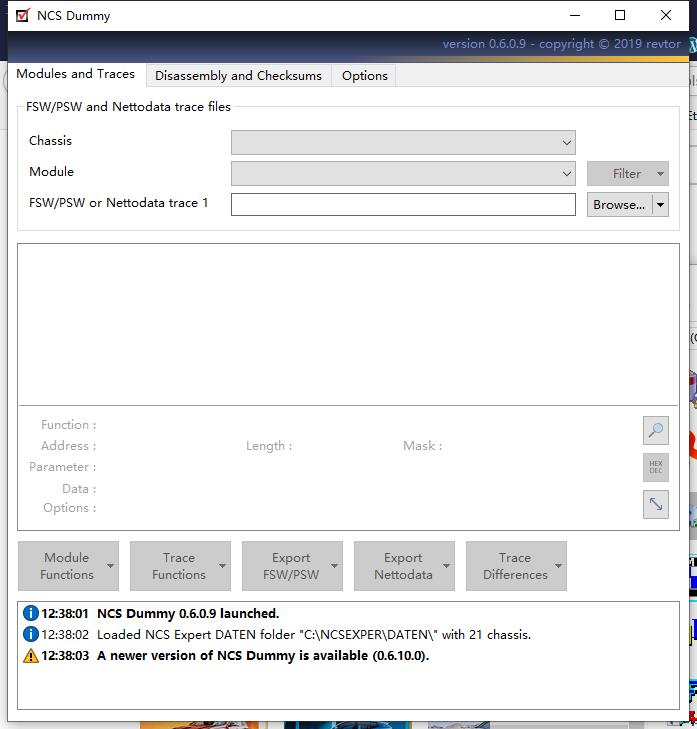Open the Module dropdown
This screenshot has height=729, width=697.
pyautogui.click(x=403, y=173)
